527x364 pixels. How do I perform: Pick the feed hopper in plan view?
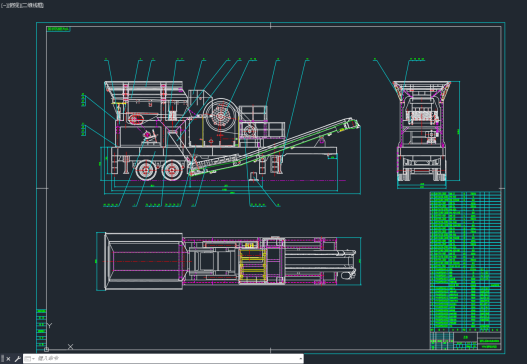click(144, 261)
